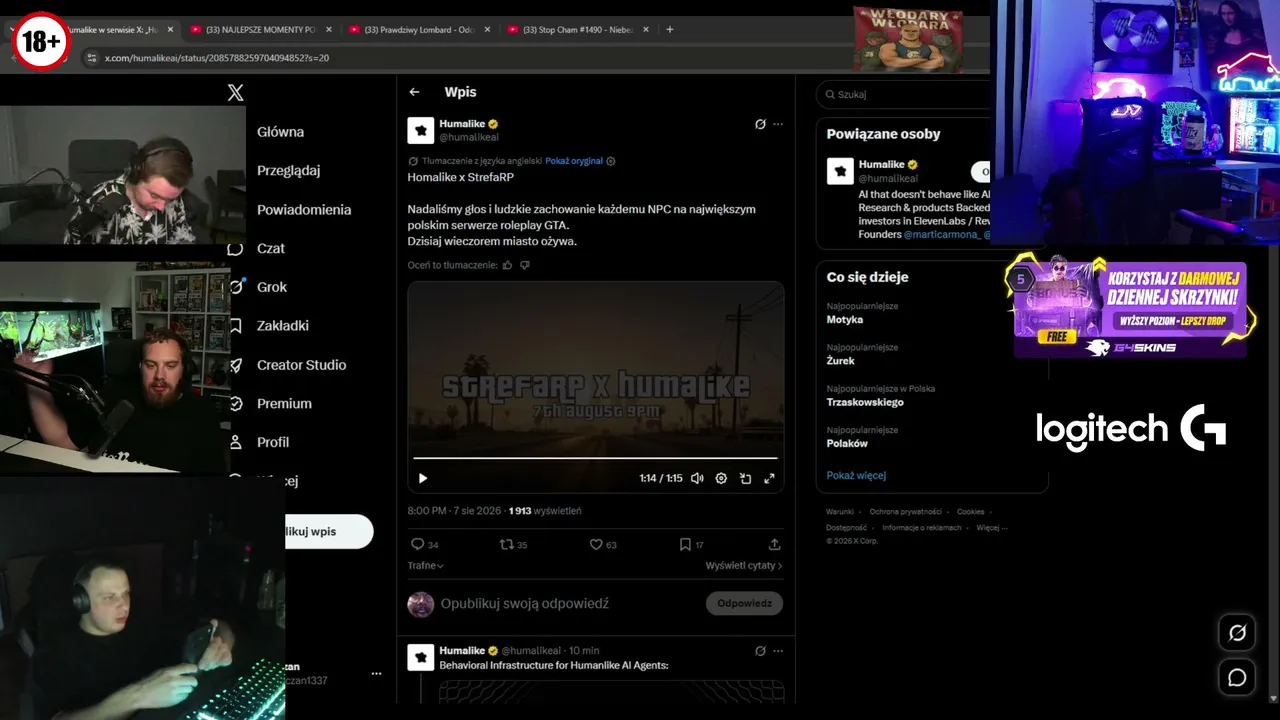Click Pokaż oryginał to show original text
The image size is (1280, 720).
574,161
